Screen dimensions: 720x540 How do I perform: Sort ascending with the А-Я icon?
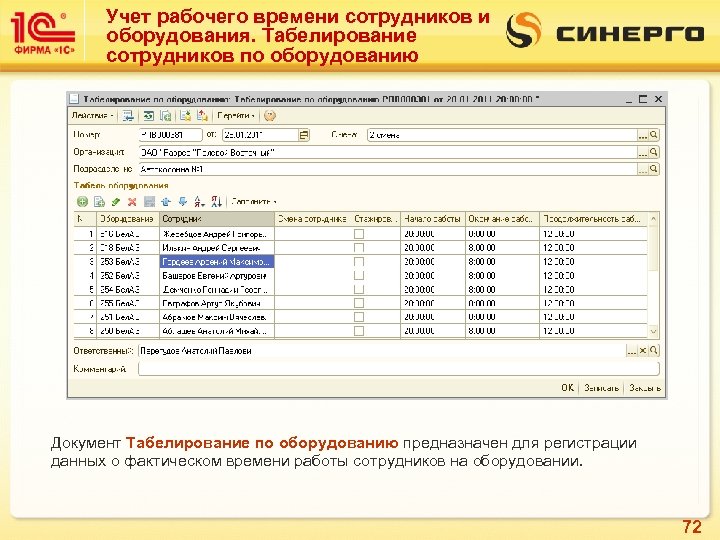[x=199, y=201]
